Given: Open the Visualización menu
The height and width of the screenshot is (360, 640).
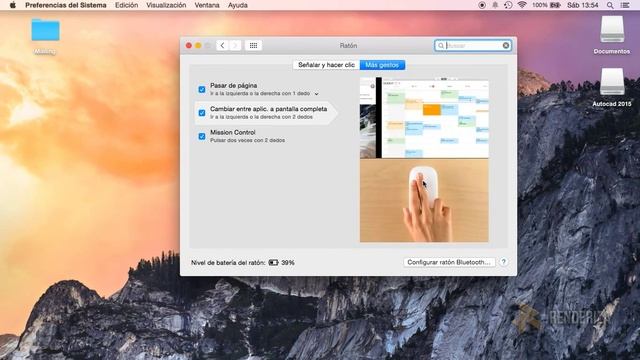Looking at the screenshot, I should coord(166,5).
